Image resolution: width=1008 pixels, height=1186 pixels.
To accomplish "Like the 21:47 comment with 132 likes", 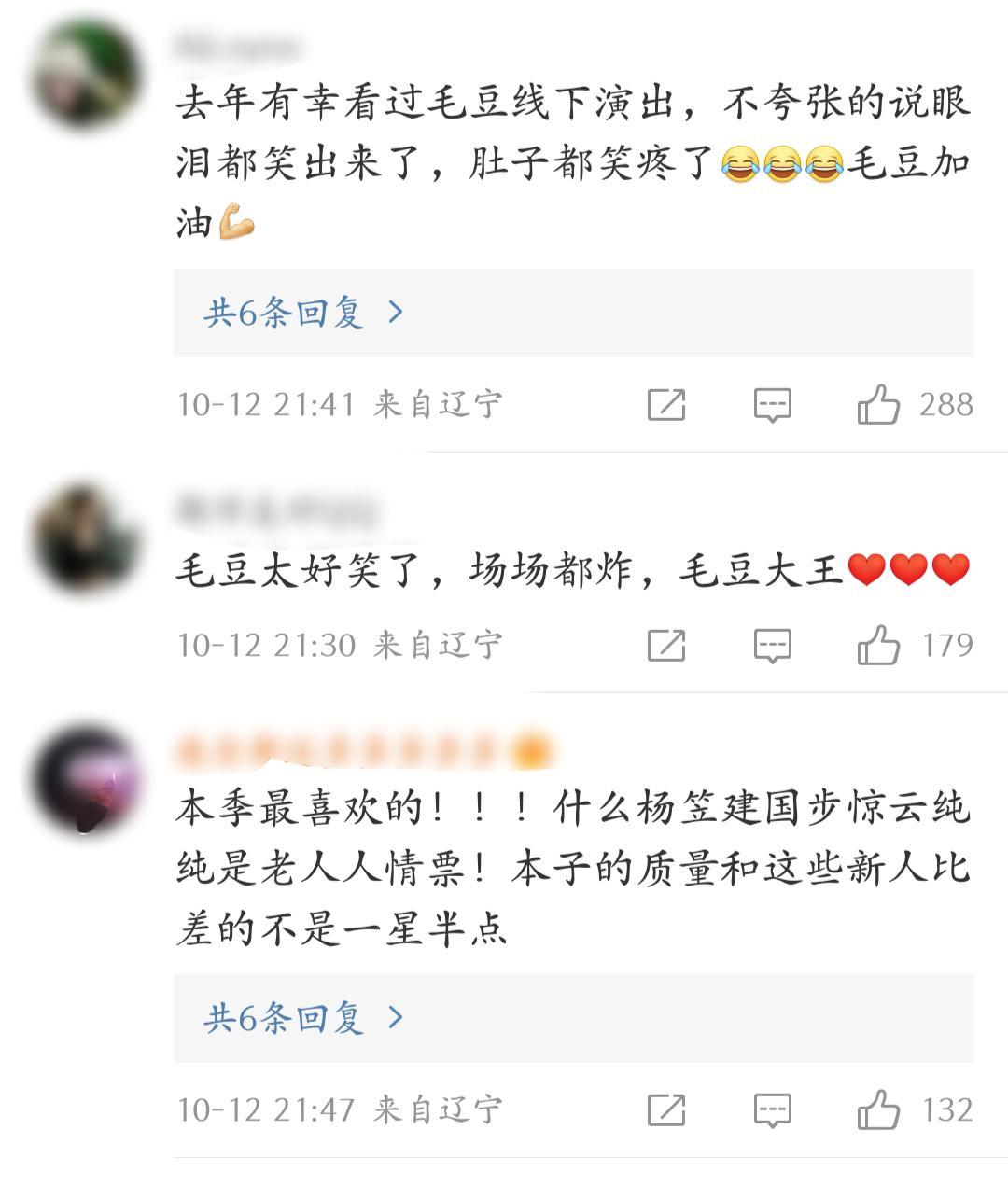I will coord(878,1110).
